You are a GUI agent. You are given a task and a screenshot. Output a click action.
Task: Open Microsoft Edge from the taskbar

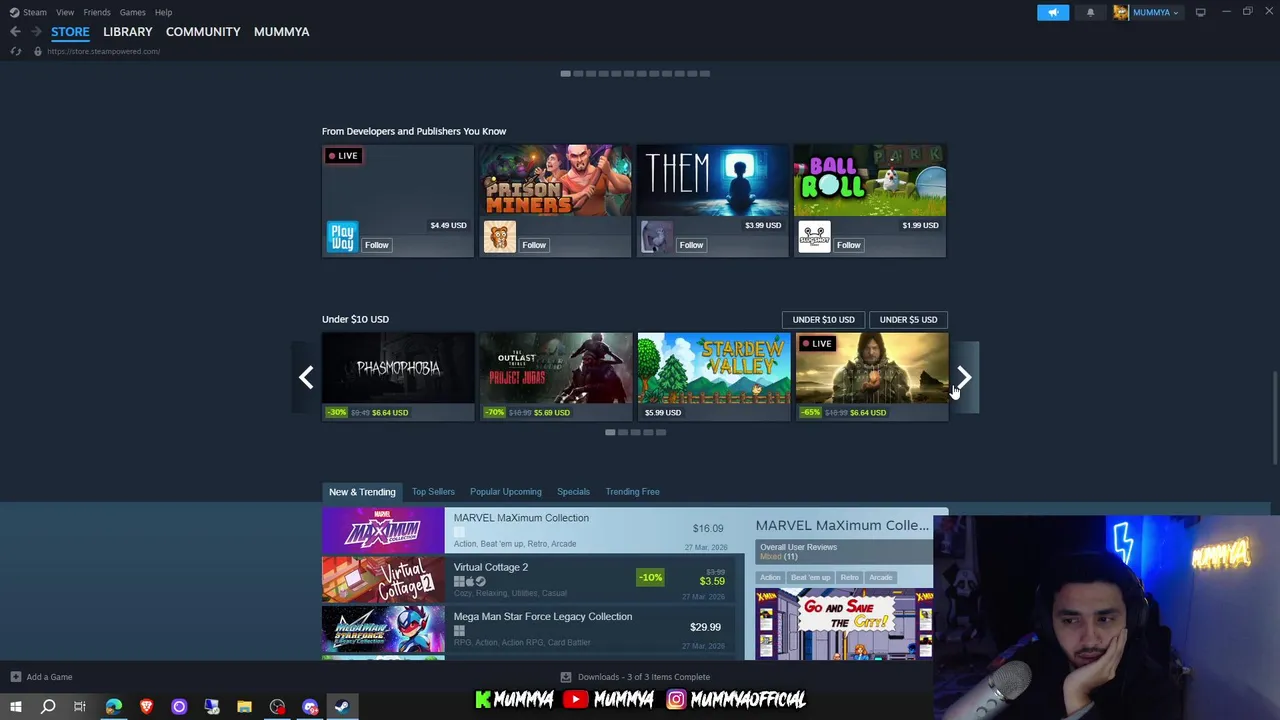[114, 707]
